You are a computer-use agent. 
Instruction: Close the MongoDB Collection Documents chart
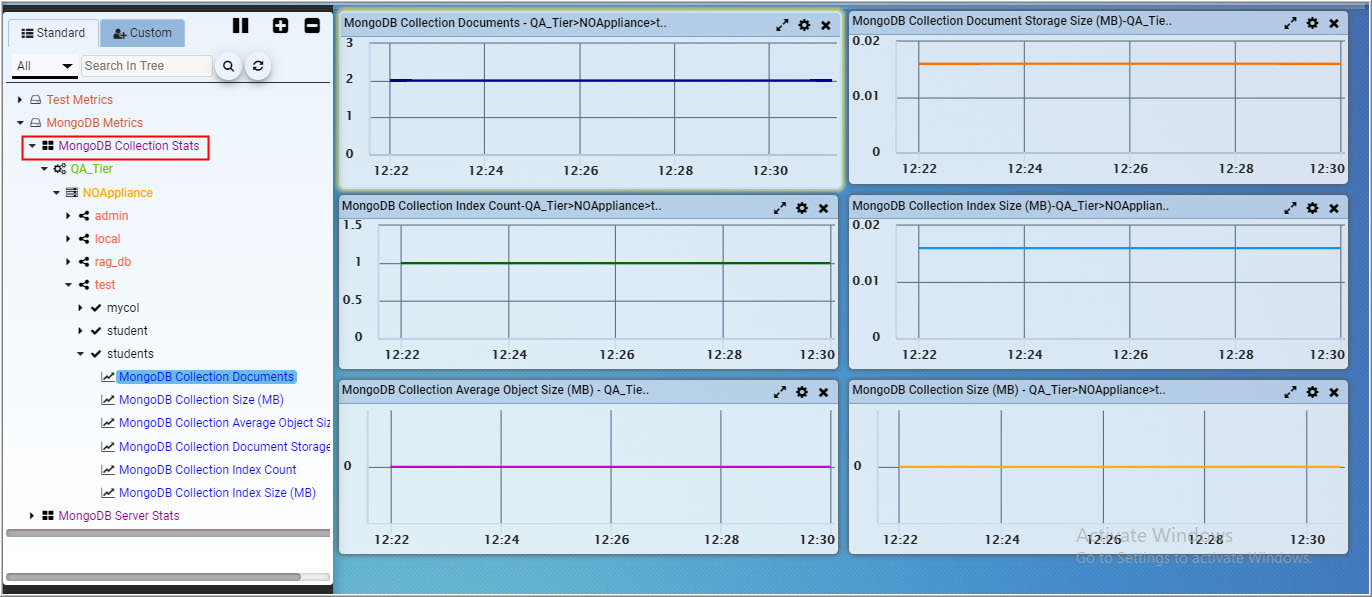pyautogui.click(x=826, y=25)
